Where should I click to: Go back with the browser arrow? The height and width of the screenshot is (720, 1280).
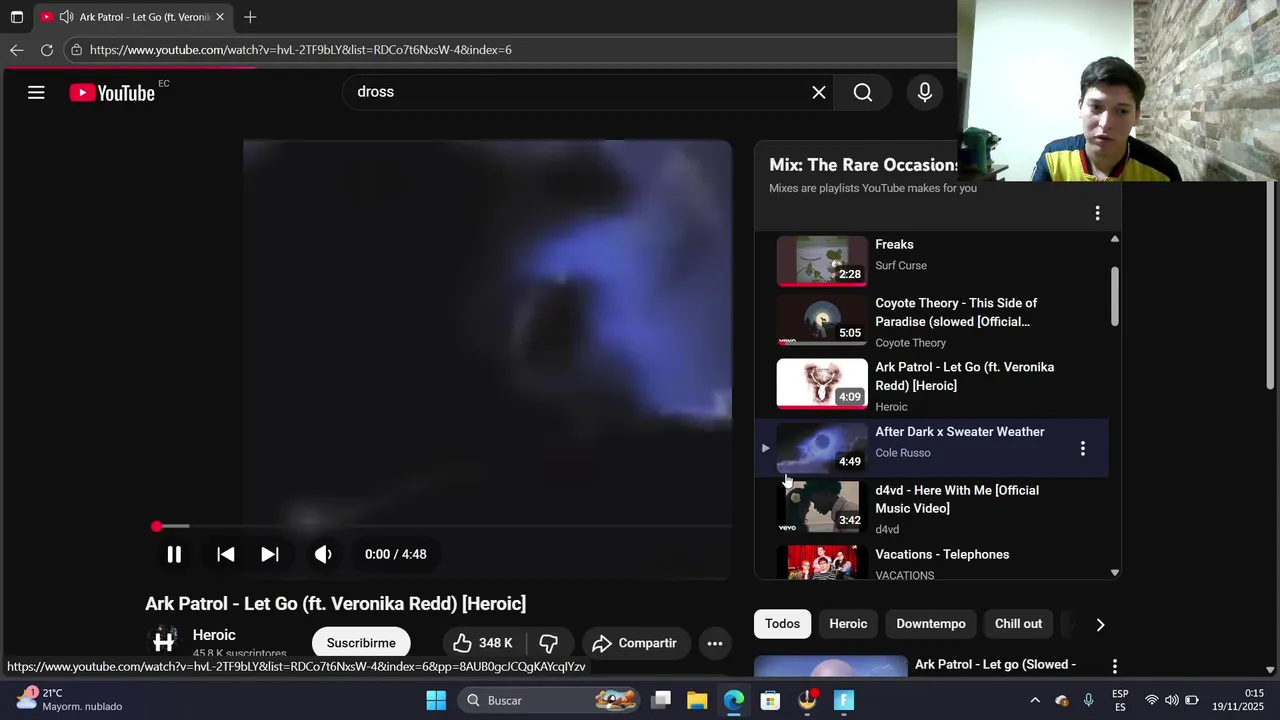pyautogui.click(x=17, y=50)
